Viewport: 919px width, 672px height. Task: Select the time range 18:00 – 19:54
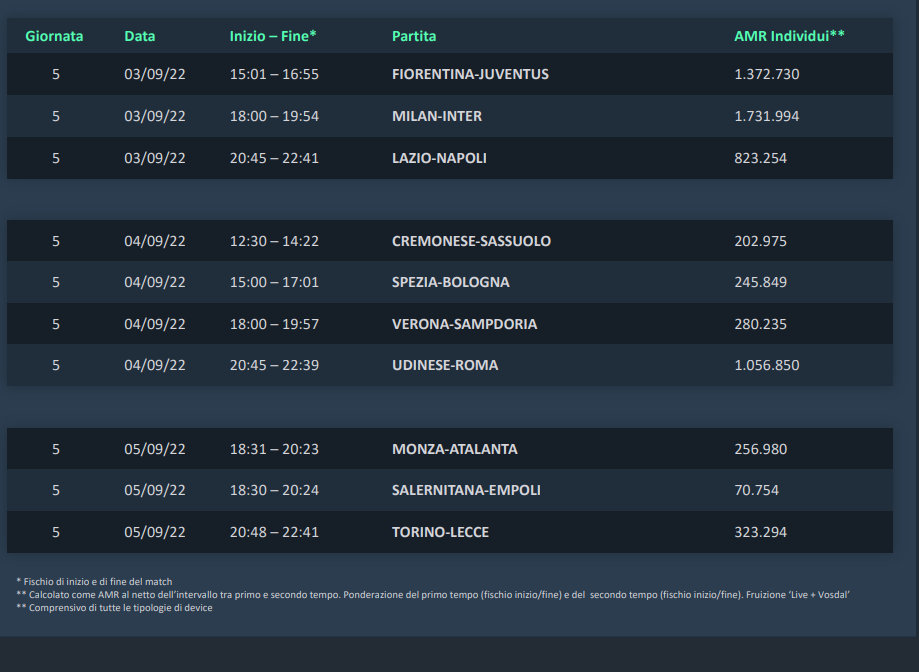(x=274, y=116)
